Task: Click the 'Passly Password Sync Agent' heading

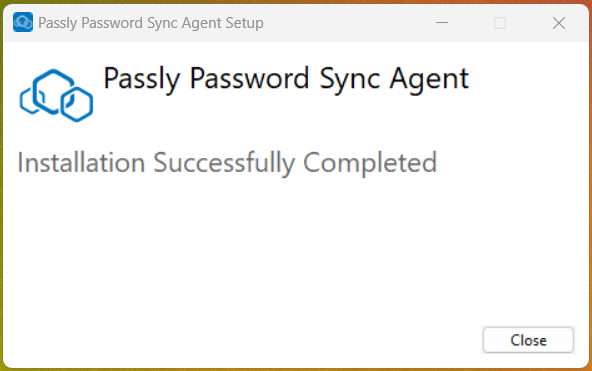Action: point(286,80)
